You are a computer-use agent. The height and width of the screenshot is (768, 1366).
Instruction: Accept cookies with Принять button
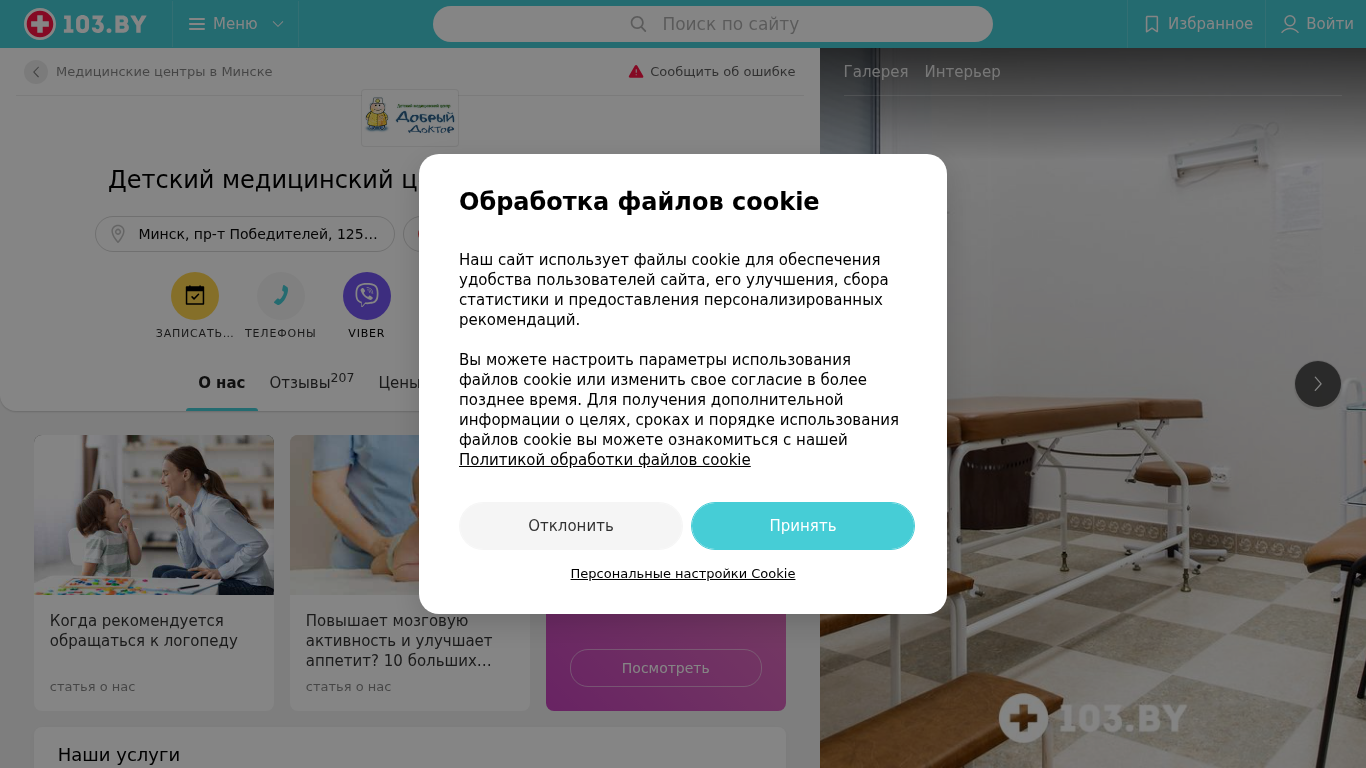[803, 526]
